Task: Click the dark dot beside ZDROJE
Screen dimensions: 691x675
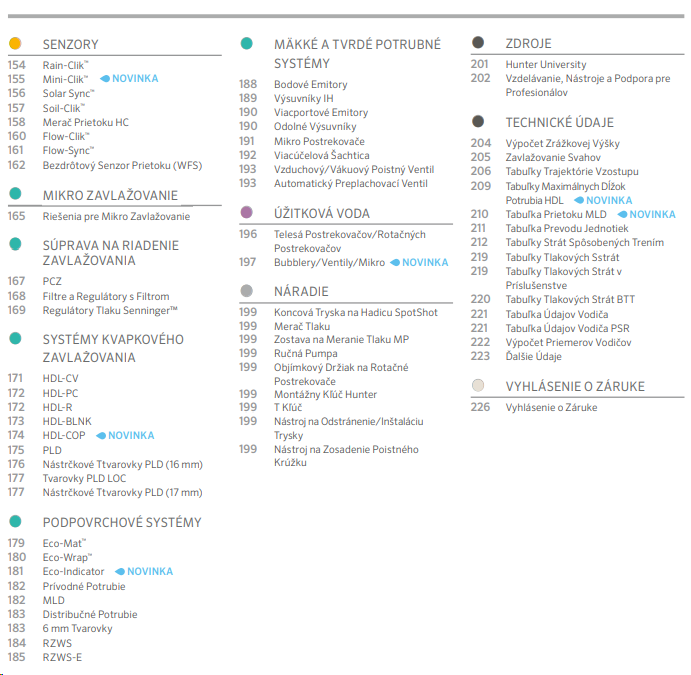Action: (478, 42)
